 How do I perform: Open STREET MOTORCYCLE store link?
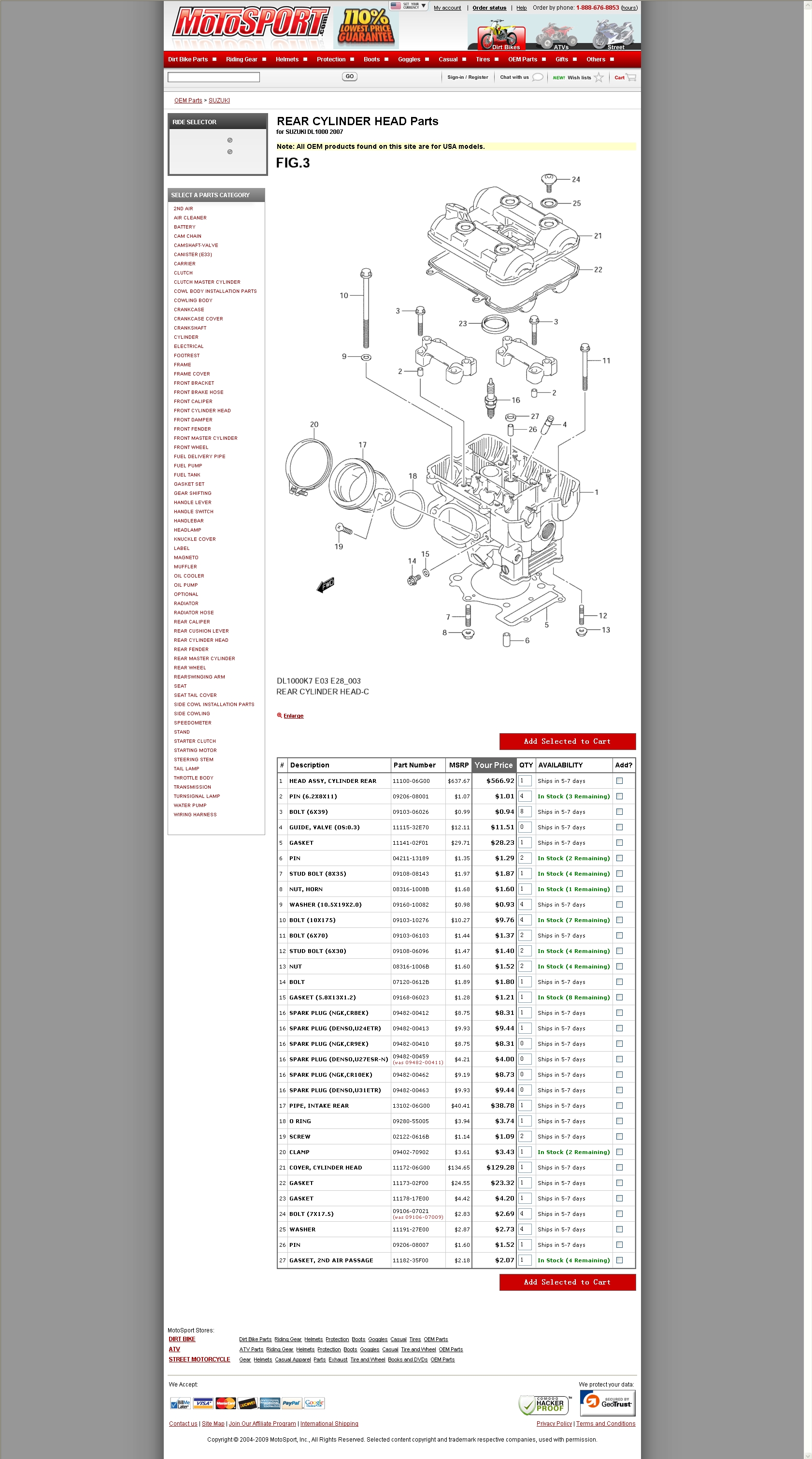pyautogui.click(x=199, y=1359)
